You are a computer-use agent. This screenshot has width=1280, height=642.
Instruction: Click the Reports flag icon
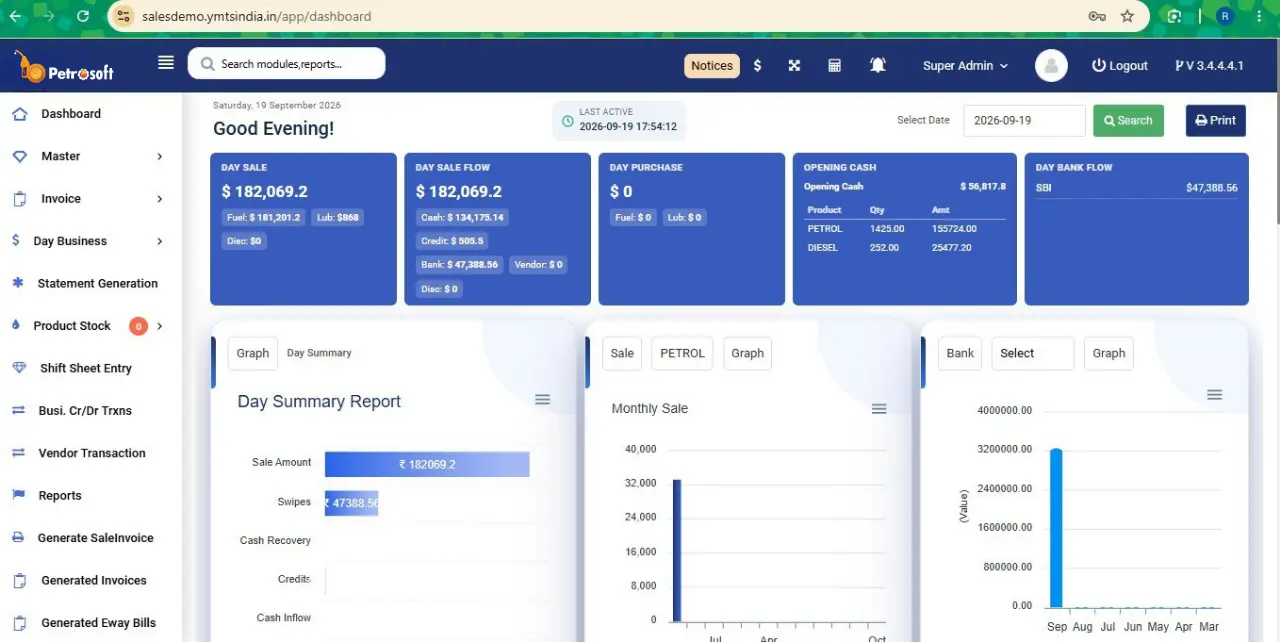click(x=18, y=496)
